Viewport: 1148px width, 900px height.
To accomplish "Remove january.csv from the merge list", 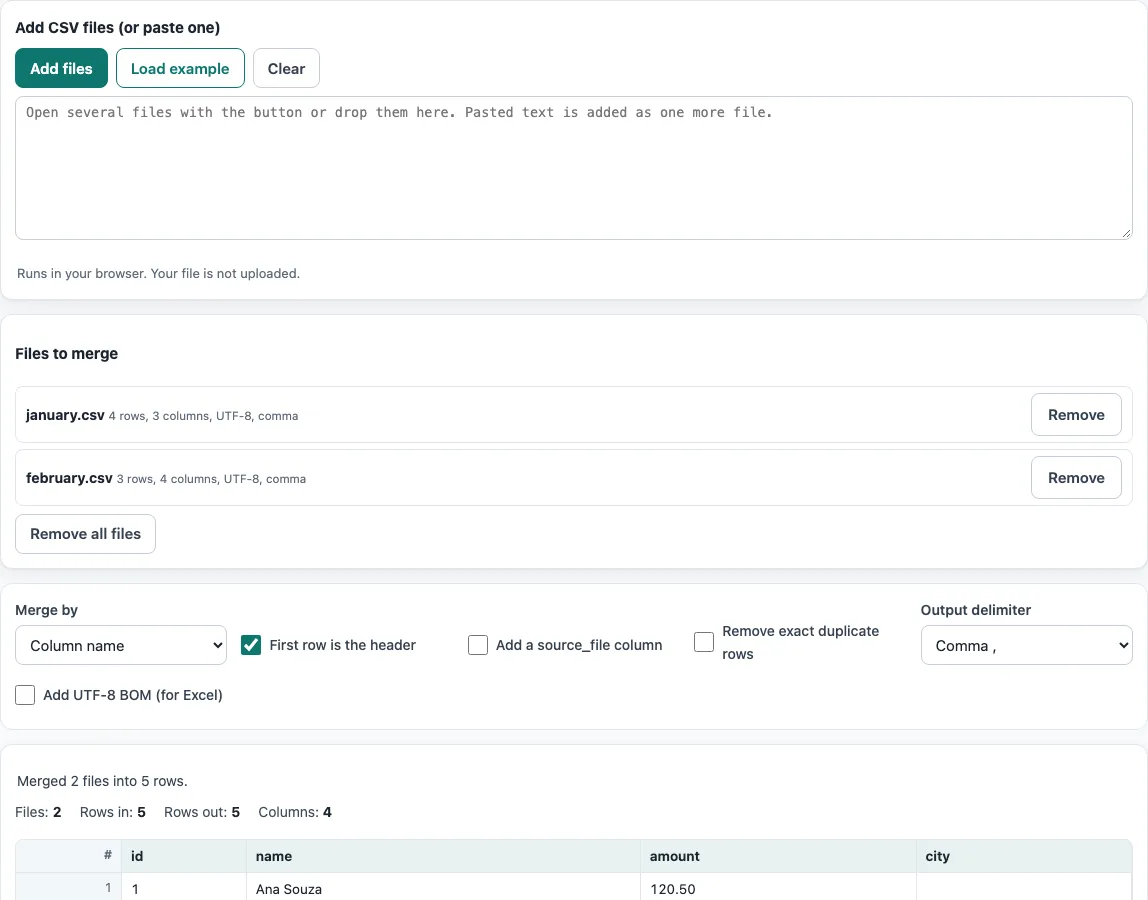I will 1076,414.
